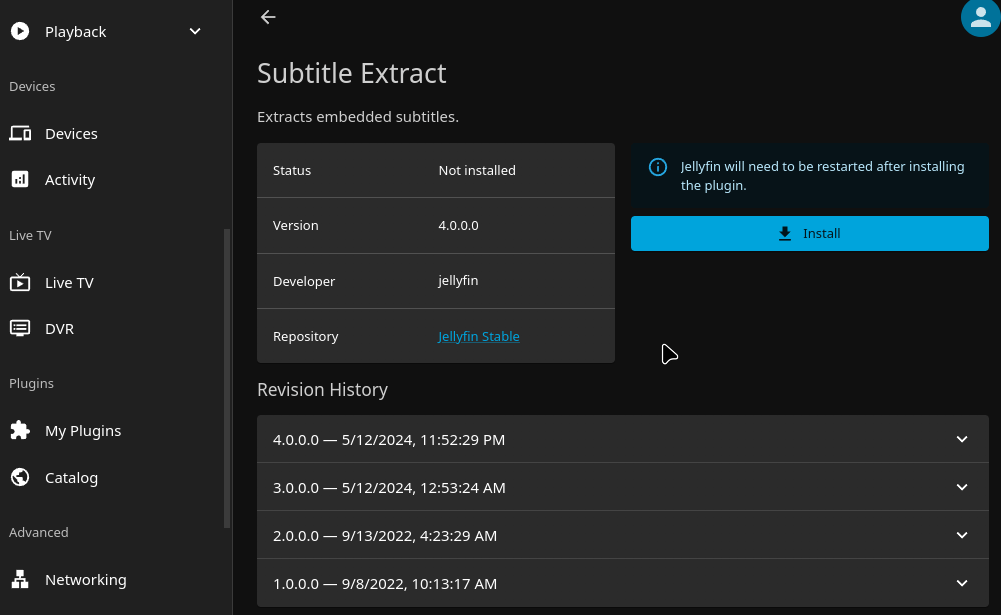The image size is (1001, 615).
Task: Click the 'Live TV' section header label
Action: [30, 235]
